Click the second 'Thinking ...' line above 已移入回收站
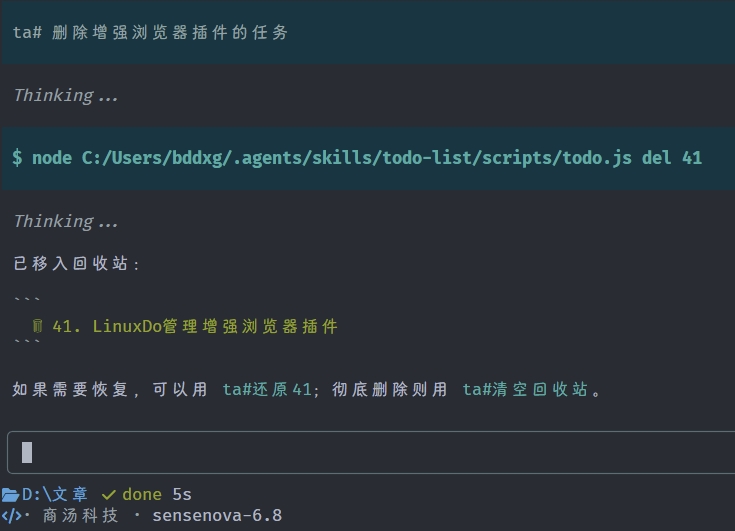This screenshot has width=735, height=531. pos(66,221)
